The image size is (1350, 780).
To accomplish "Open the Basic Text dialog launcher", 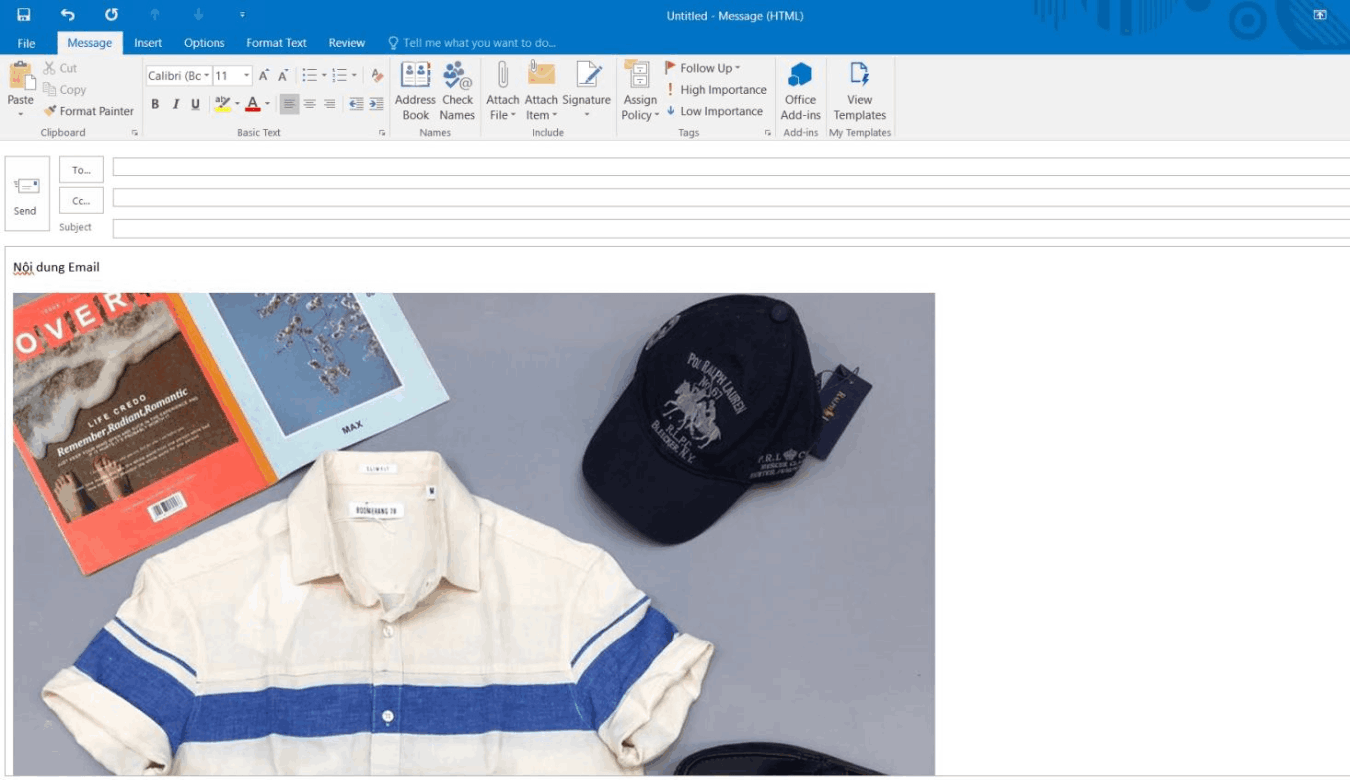I will [382, 132].
